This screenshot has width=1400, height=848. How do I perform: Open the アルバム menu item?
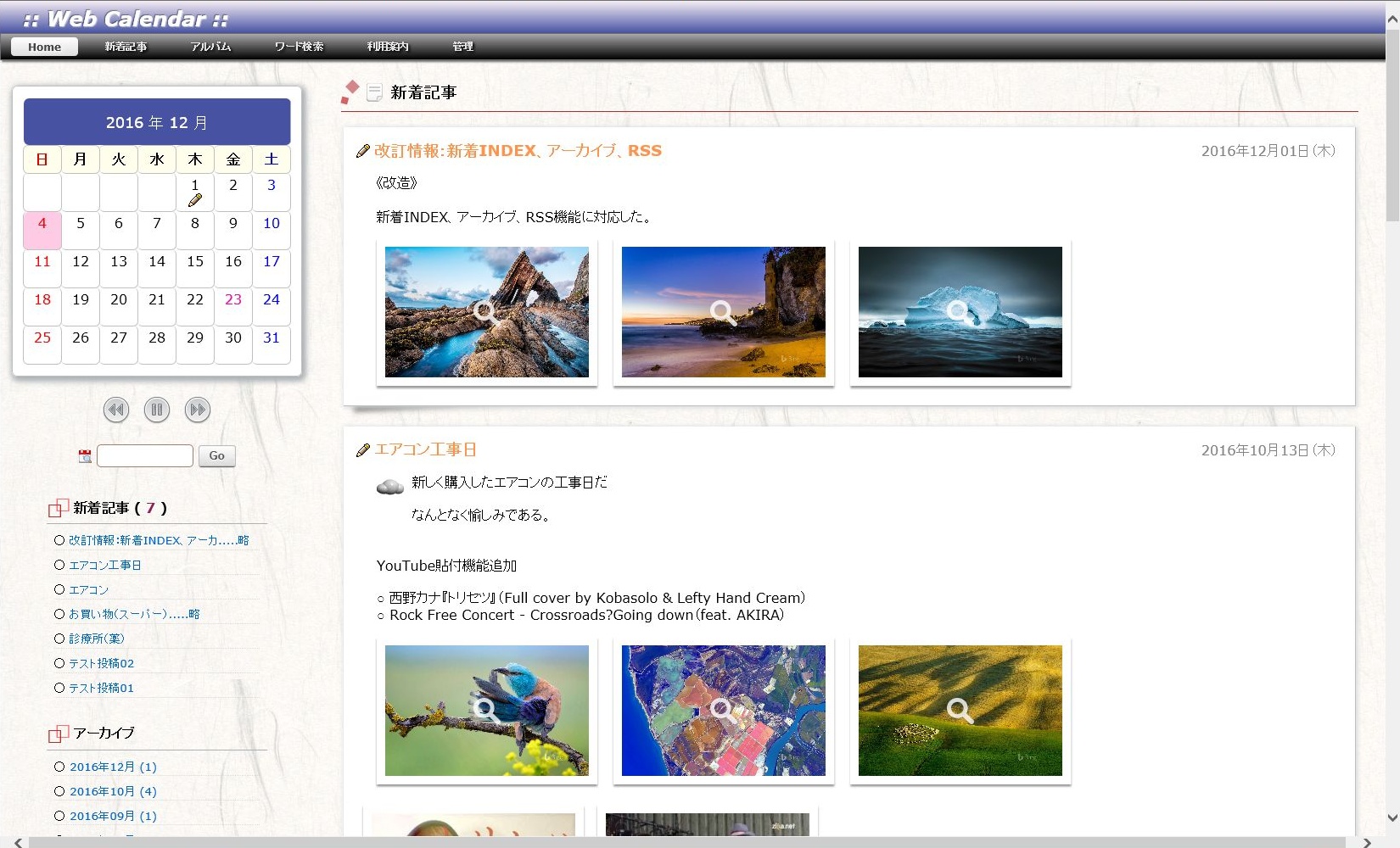tap(210, 47)
